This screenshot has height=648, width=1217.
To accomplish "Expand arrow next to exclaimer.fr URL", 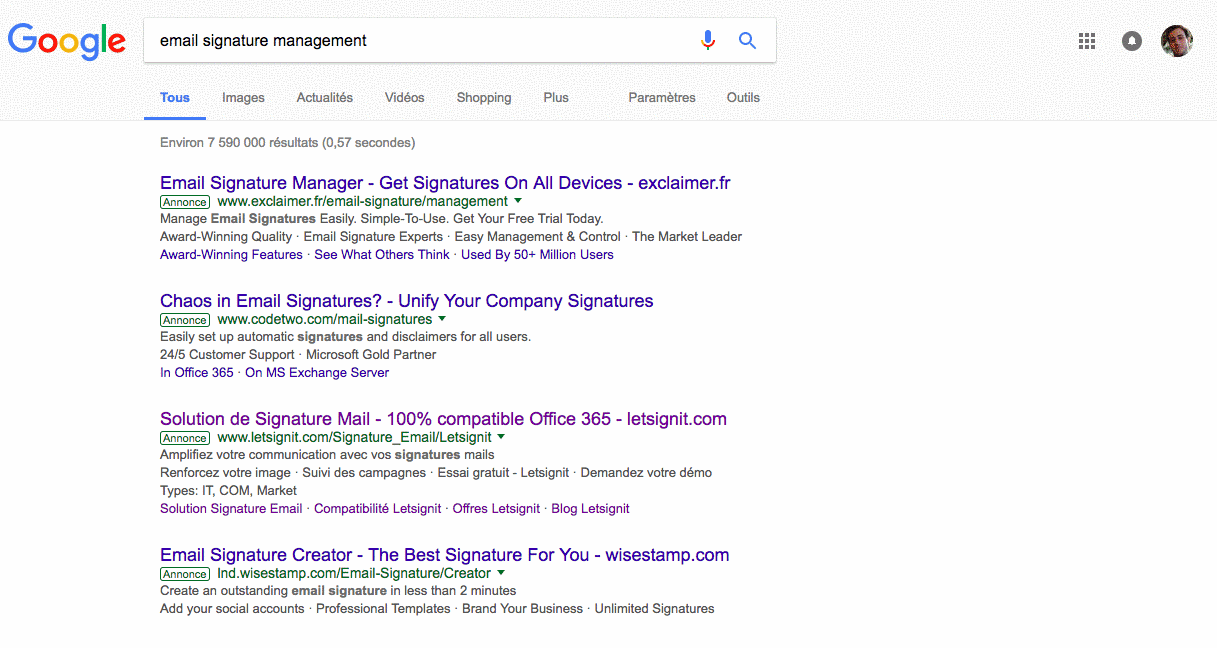I will [518, 201].
